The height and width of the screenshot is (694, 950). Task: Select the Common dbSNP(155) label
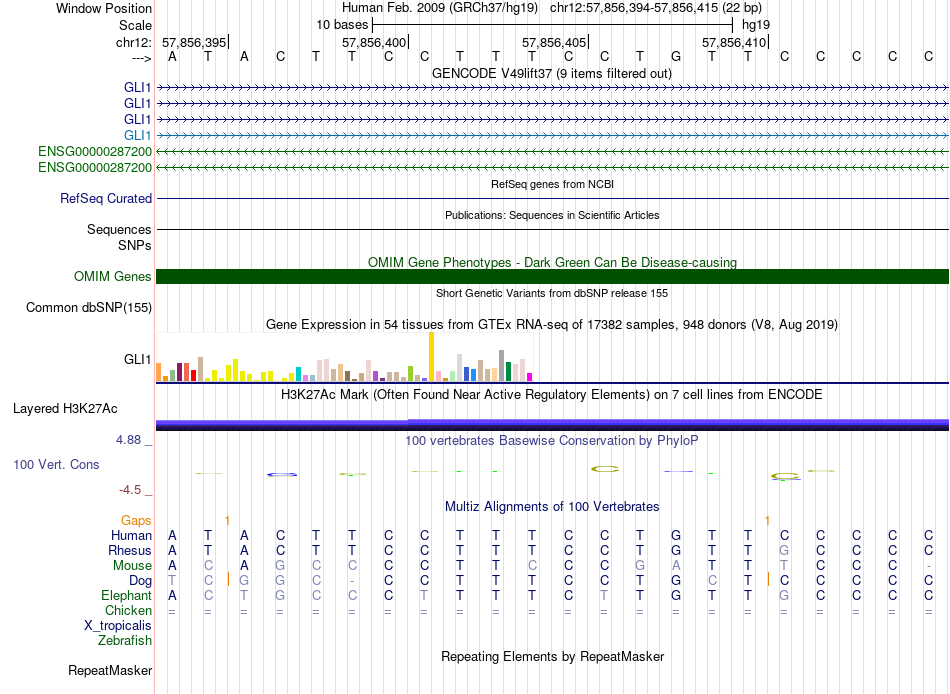[89, 307]
